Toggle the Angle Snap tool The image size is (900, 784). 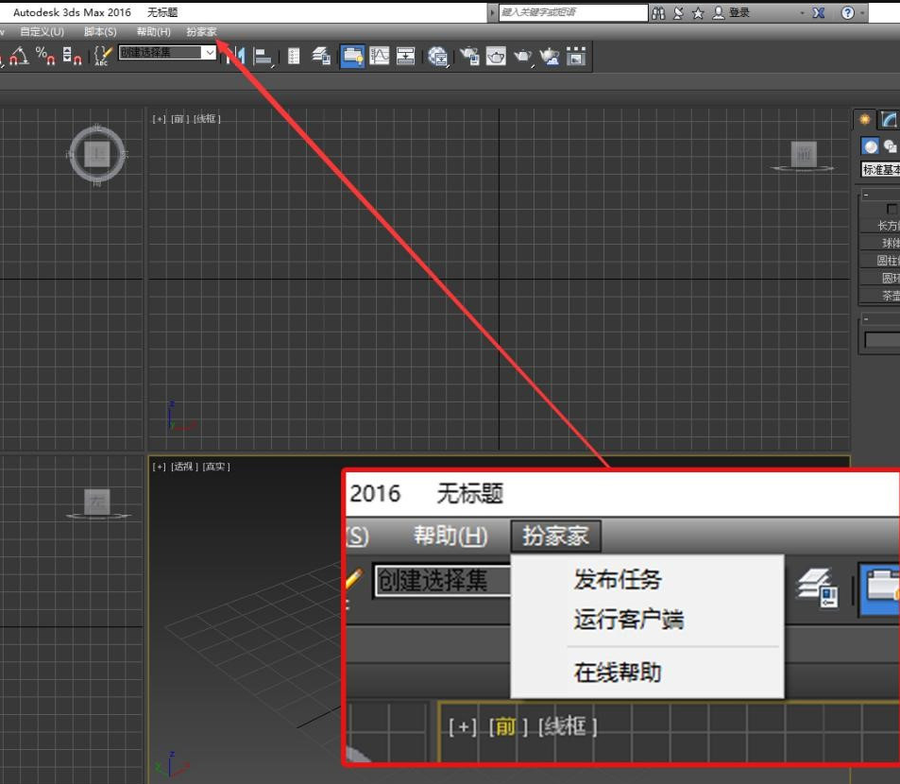click(19, 56)
